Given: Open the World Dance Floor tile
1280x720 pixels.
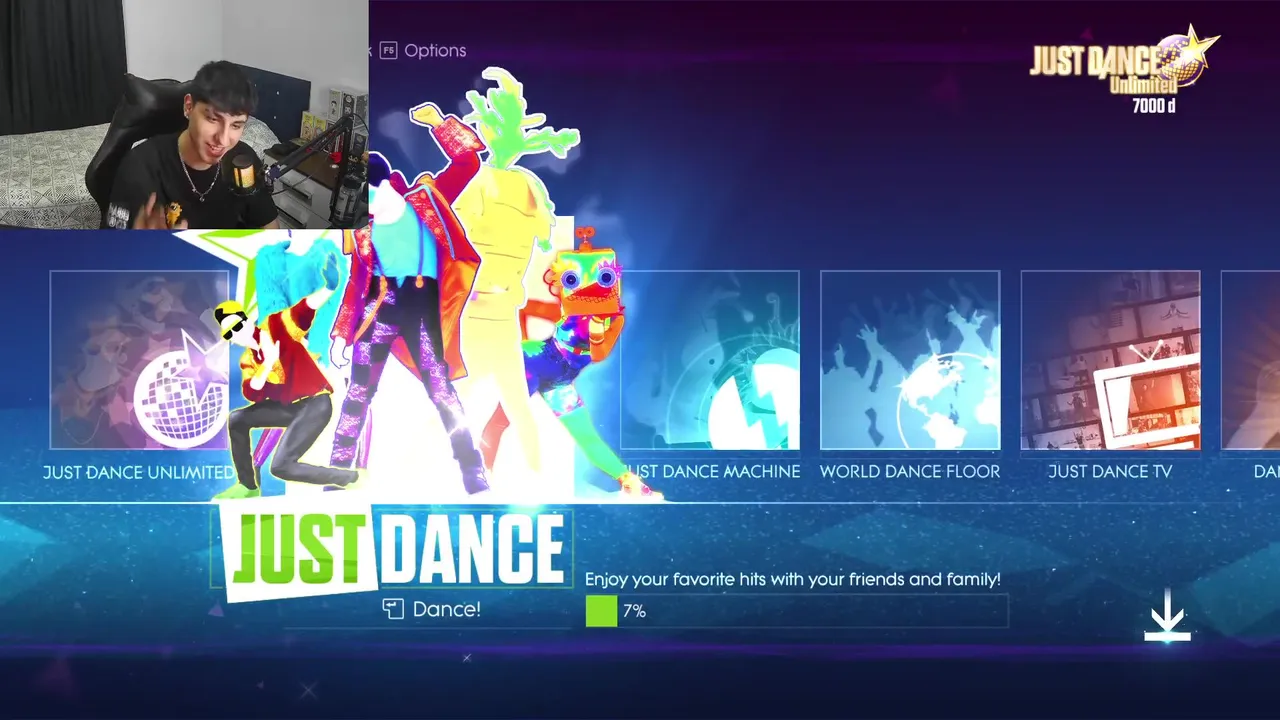Looking at the screenshot, I should coord(910,360).
